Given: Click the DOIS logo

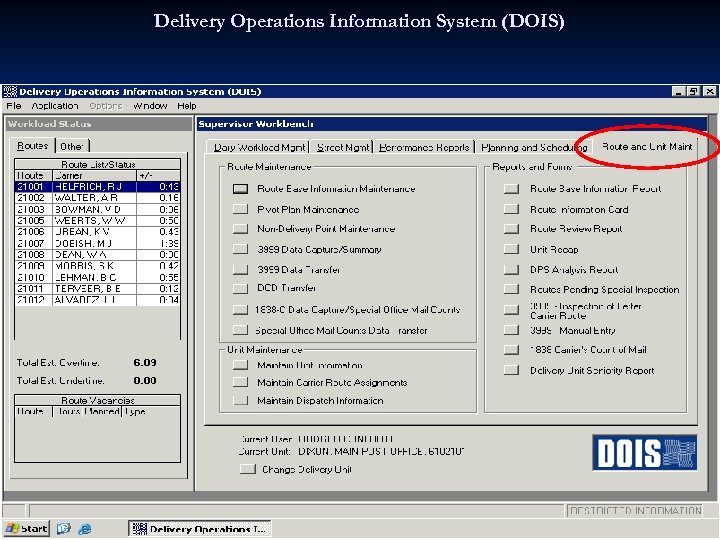Looking at the screenshot, I should pos(645,453).
